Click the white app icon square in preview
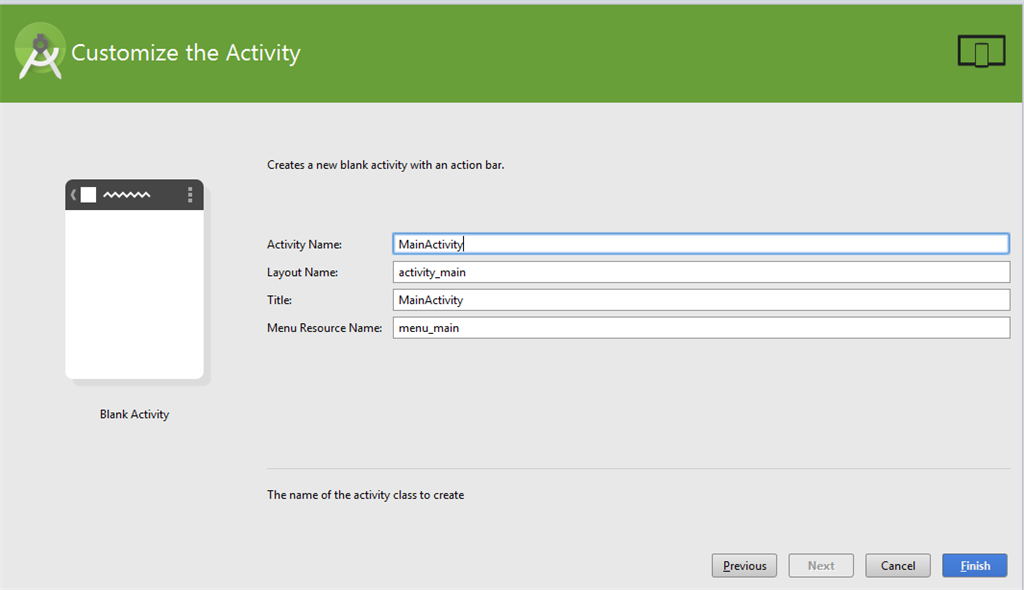Viewport: 1024px width, 590px height. tap(88, 195)
